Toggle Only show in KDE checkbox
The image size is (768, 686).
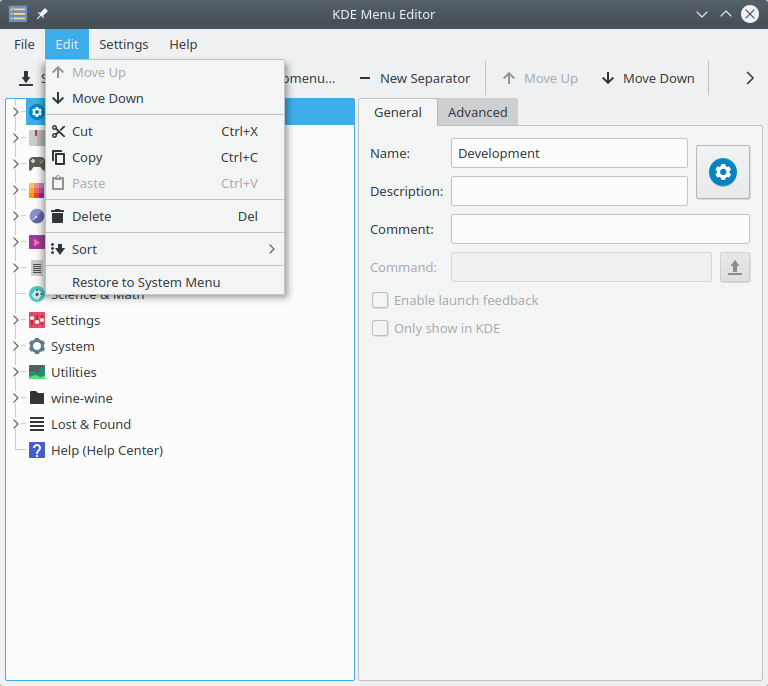pos(380,328)
